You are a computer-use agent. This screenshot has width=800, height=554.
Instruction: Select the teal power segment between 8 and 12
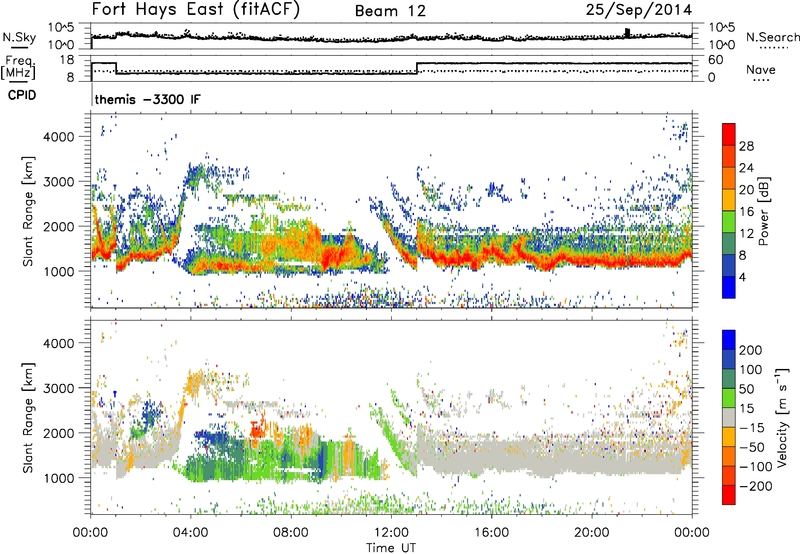[x=729, y=244]
